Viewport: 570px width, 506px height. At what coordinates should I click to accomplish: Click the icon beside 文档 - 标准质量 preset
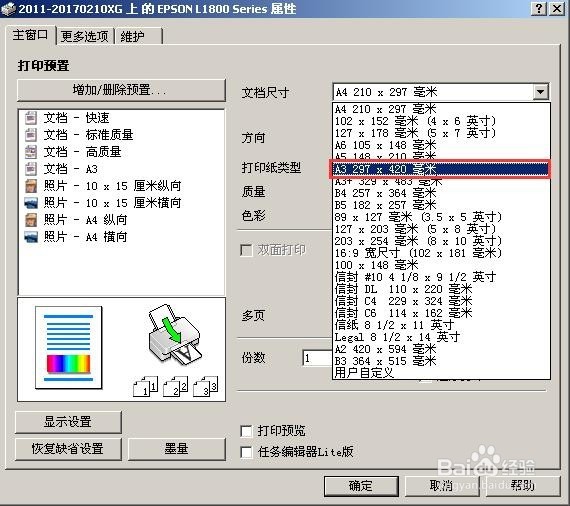click(x=31, y=135)
